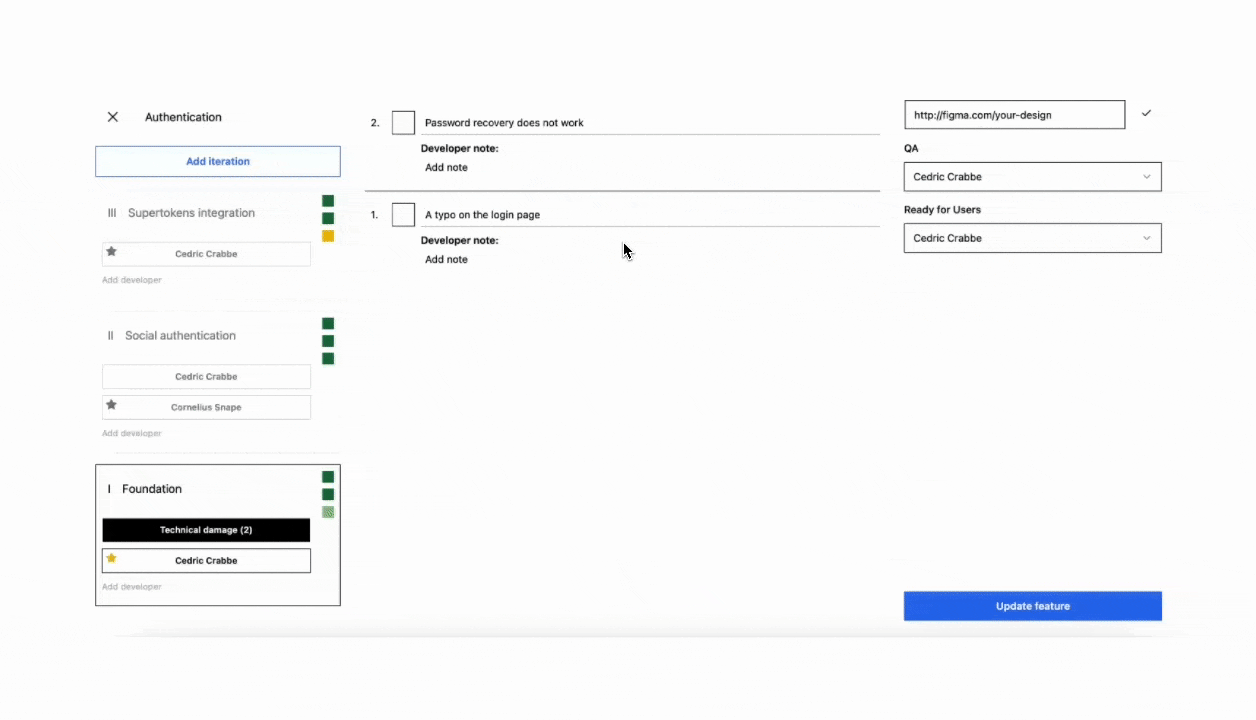Click the star icon beside Cedric Crabbe in Supertokens integration

pos(112,252)
